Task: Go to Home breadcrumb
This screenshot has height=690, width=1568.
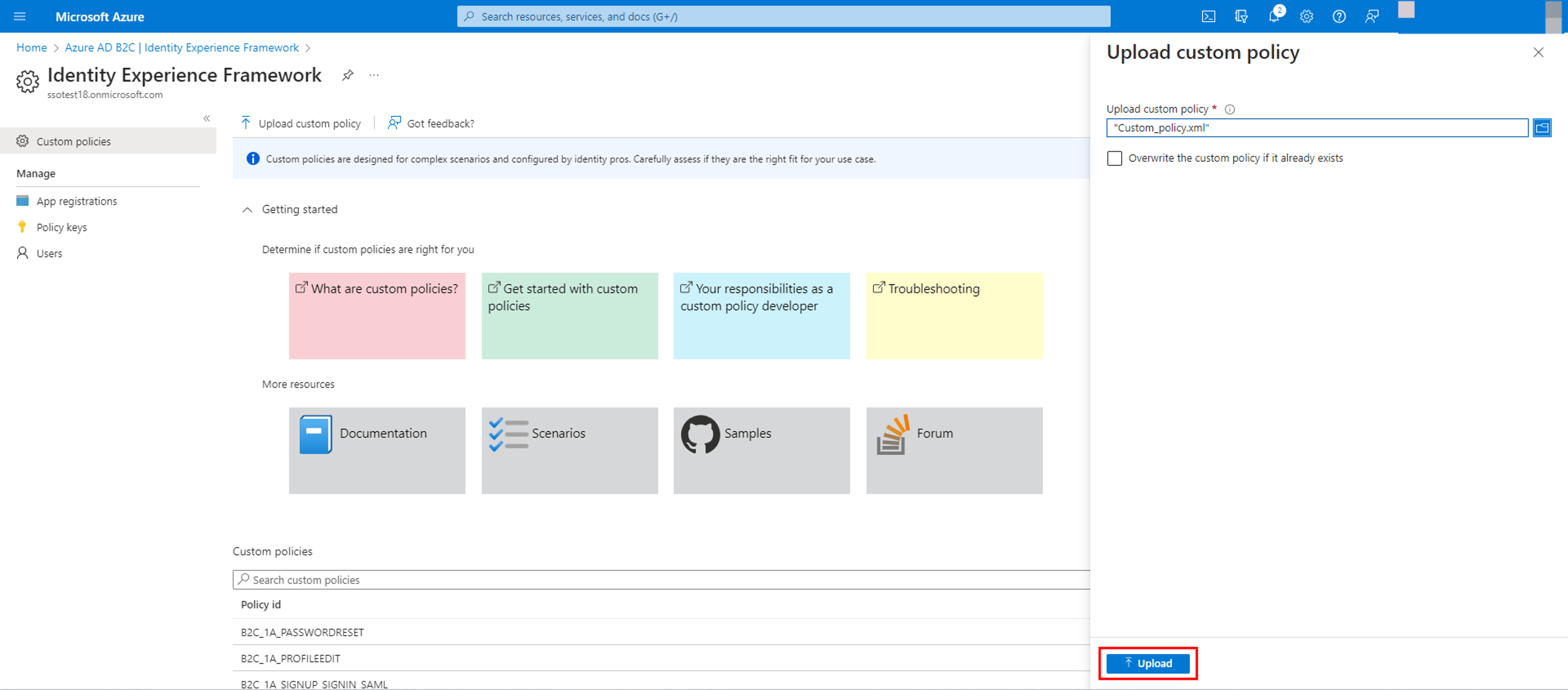Action: pos(32,47)
